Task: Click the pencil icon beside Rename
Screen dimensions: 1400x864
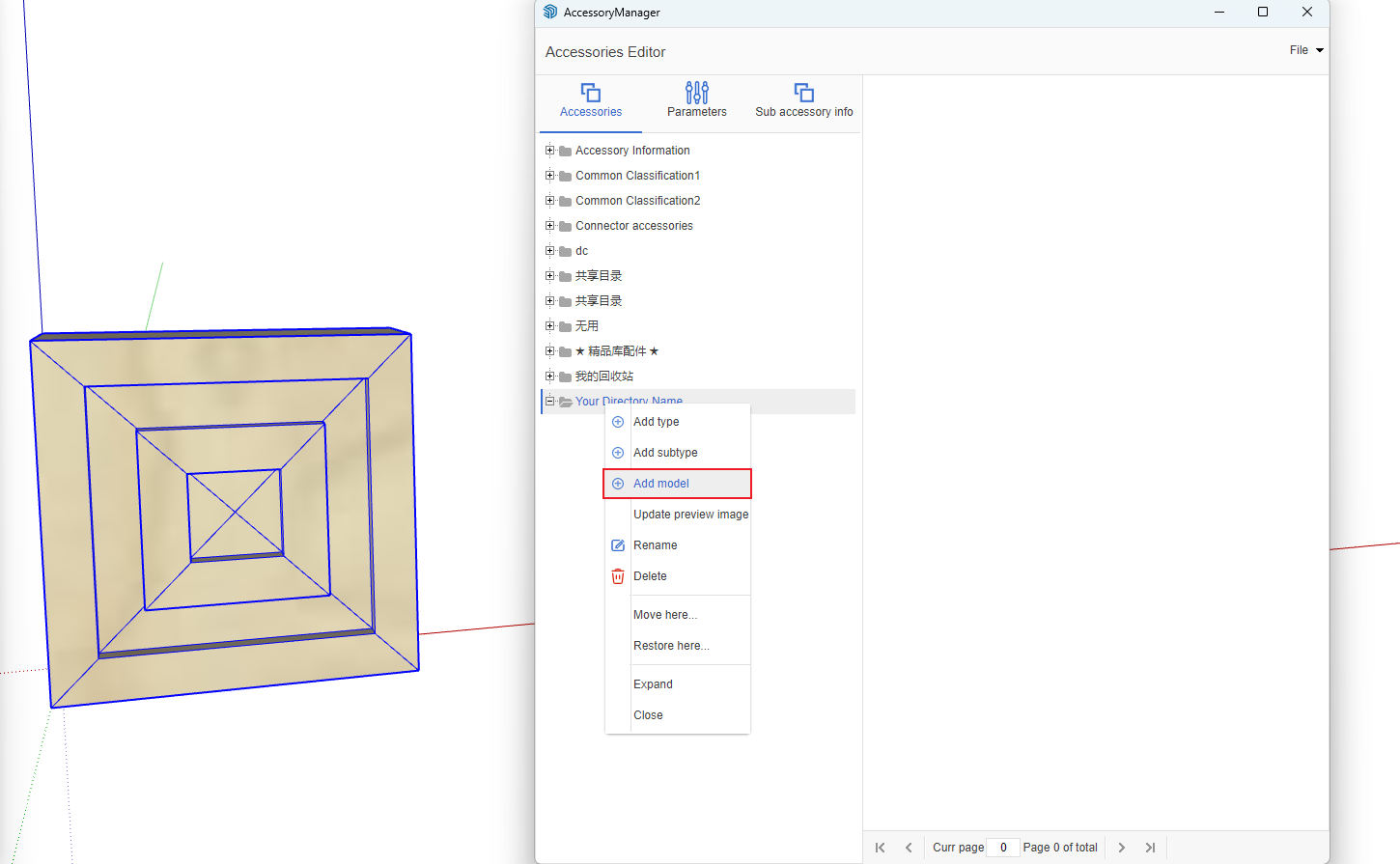Action: pos(618,545)
